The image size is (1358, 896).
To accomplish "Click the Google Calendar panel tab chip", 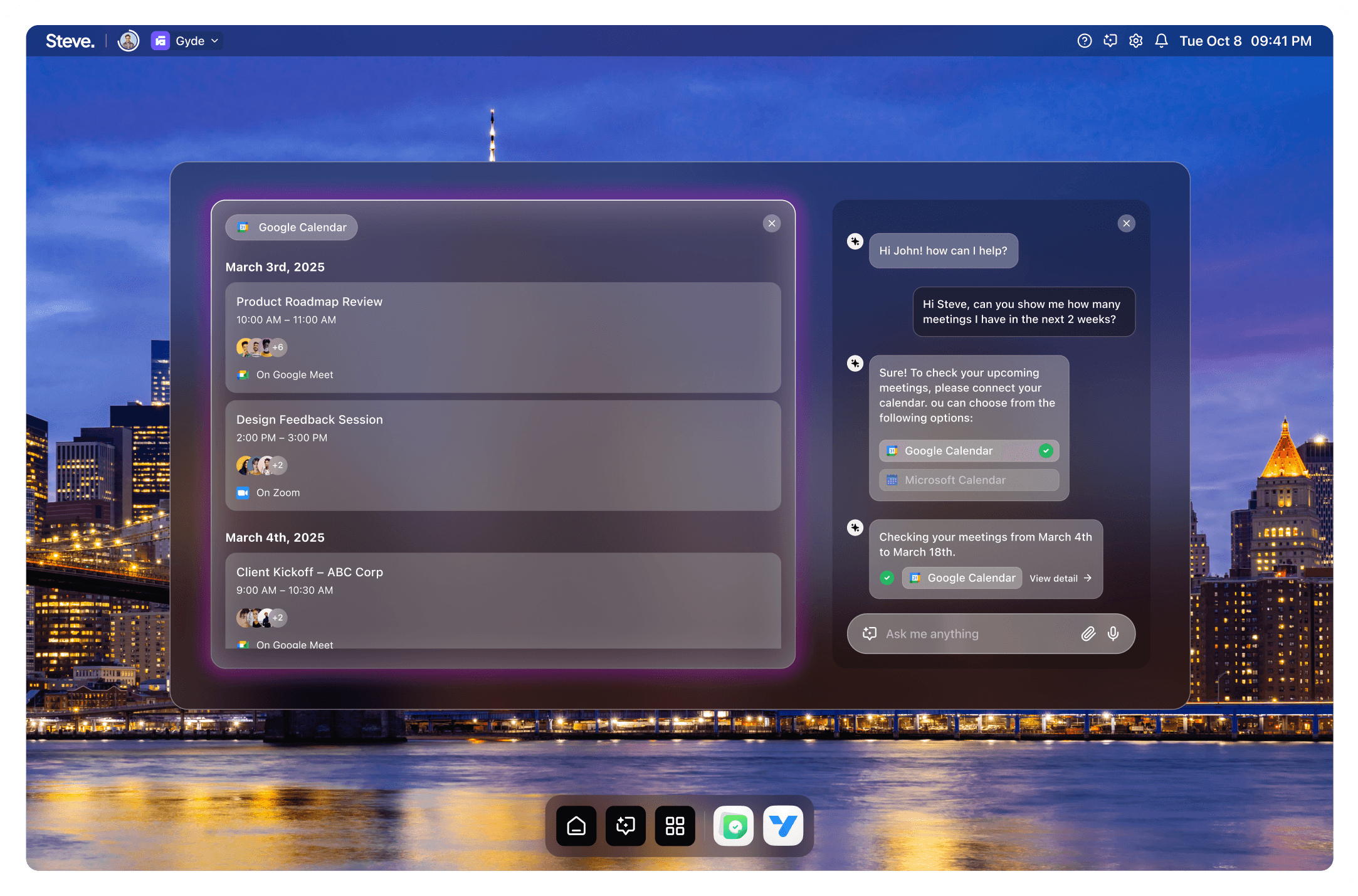I will (x=292, y=228).
